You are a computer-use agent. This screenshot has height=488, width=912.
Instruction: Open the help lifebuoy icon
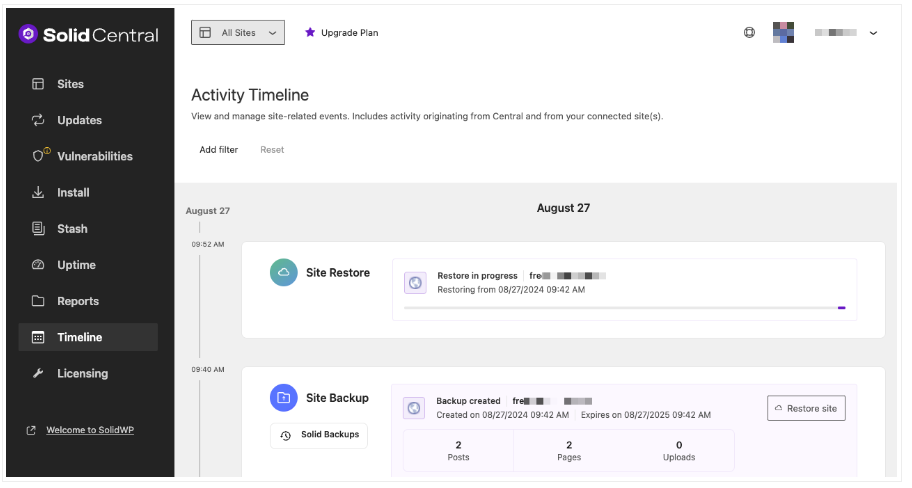[x=749, y=33]
